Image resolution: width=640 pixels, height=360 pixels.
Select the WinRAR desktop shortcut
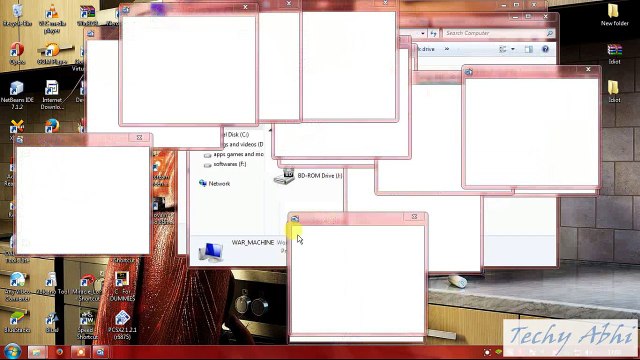tap(87, 16)
